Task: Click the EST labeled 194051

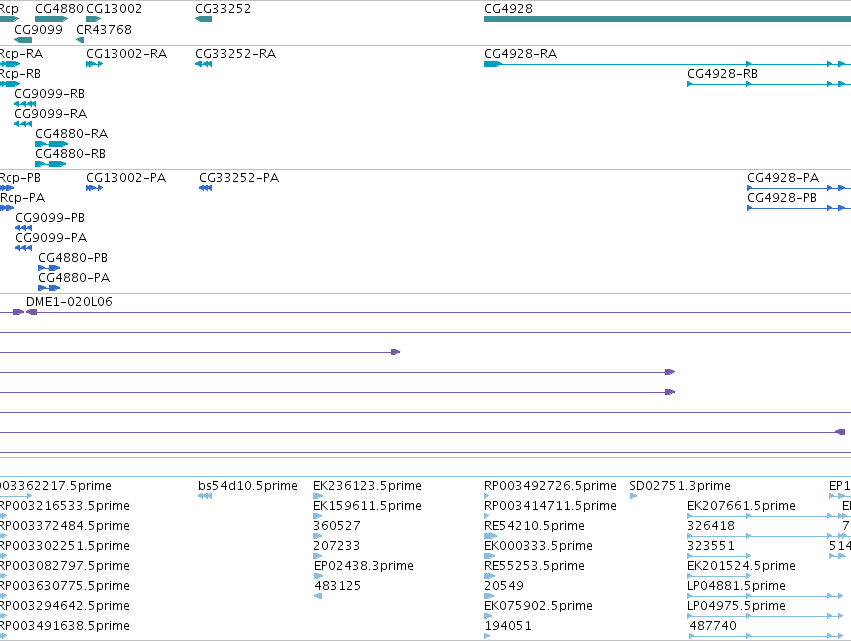Action: click(508, 626)
